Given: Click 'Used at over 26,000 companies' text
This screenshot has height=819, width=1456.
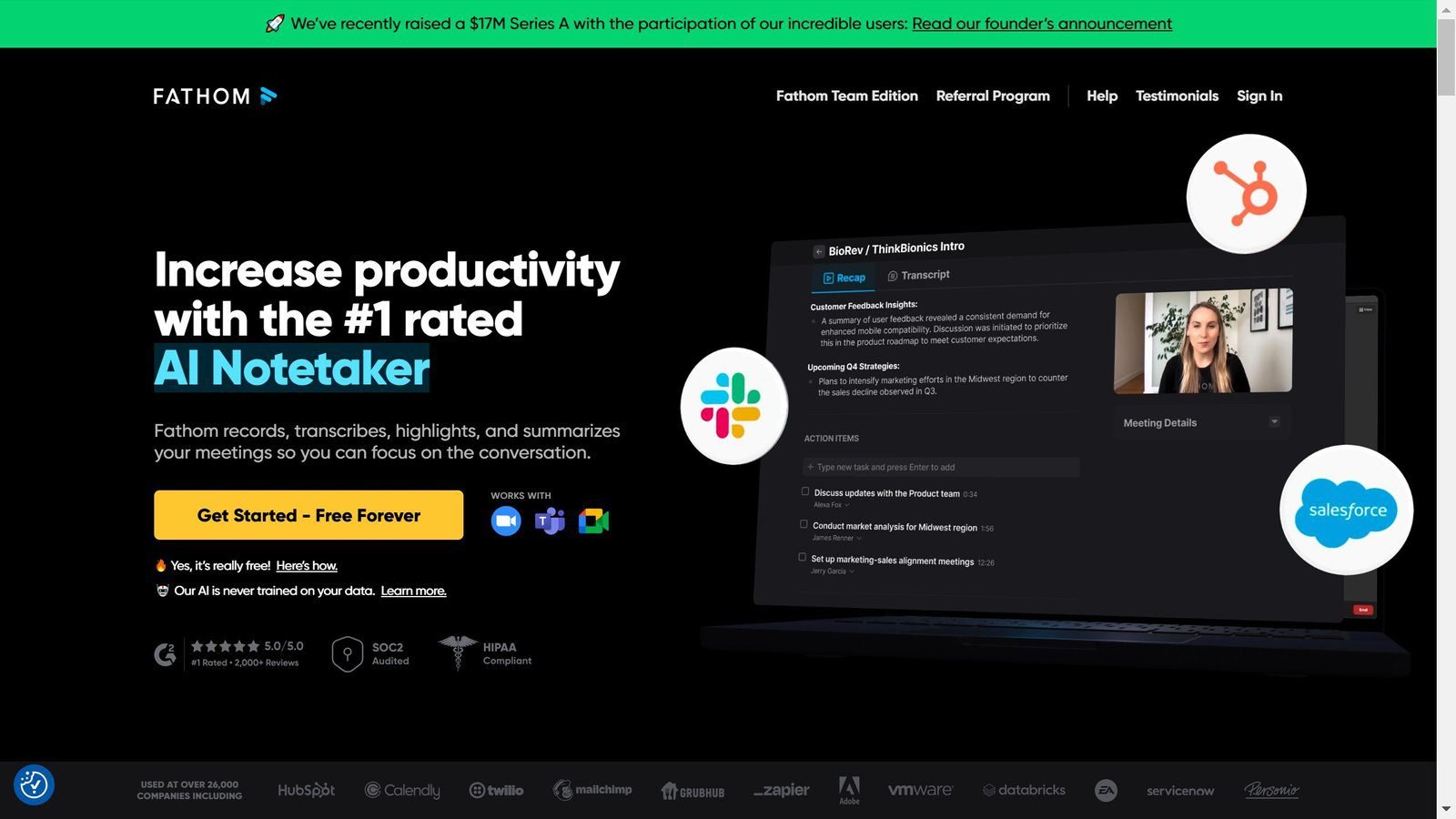Looking at the screenshot, I should click(x=189, y=790).
